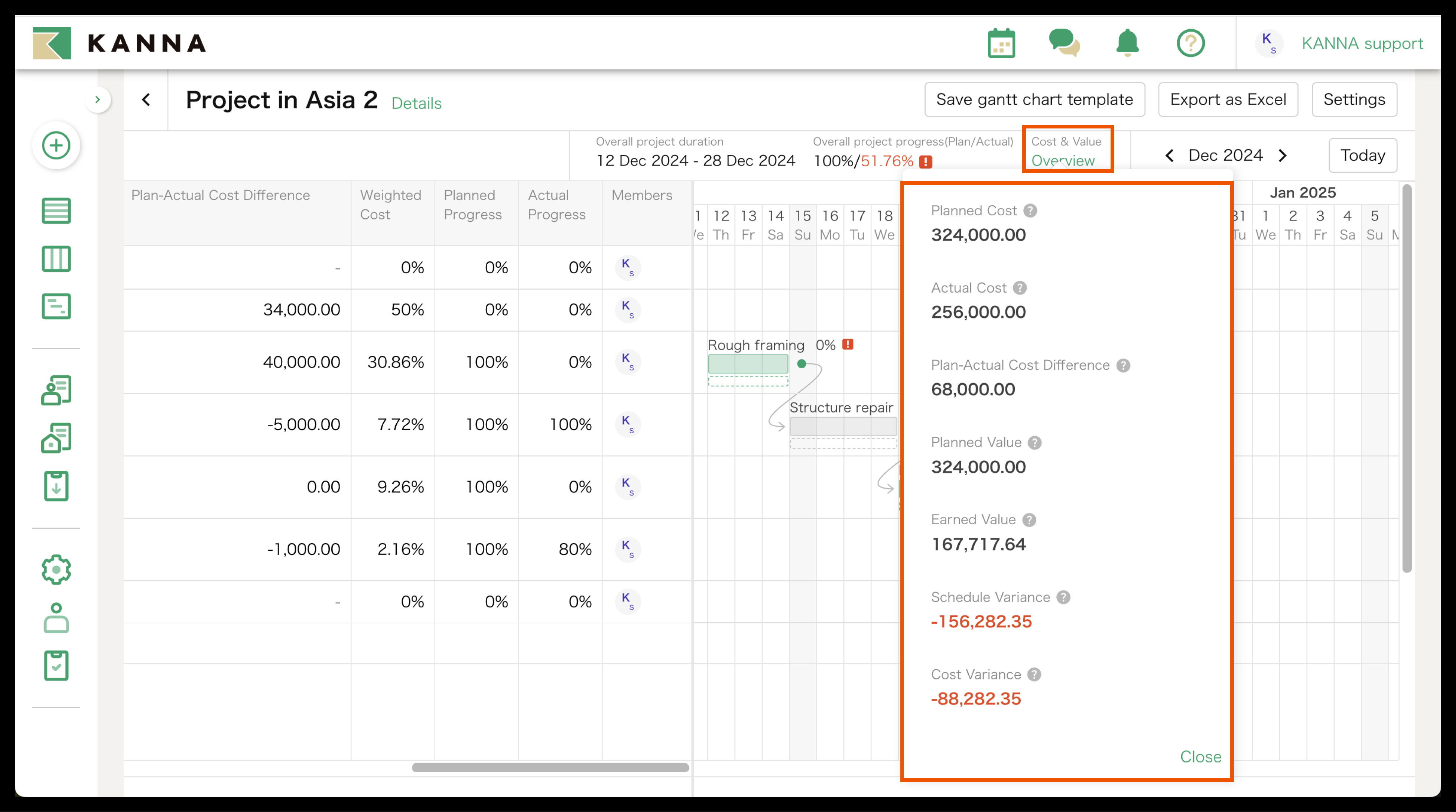Go to next month after Dec 2024
Viewport: 1456px width, 812px height.
(1283, 156)
